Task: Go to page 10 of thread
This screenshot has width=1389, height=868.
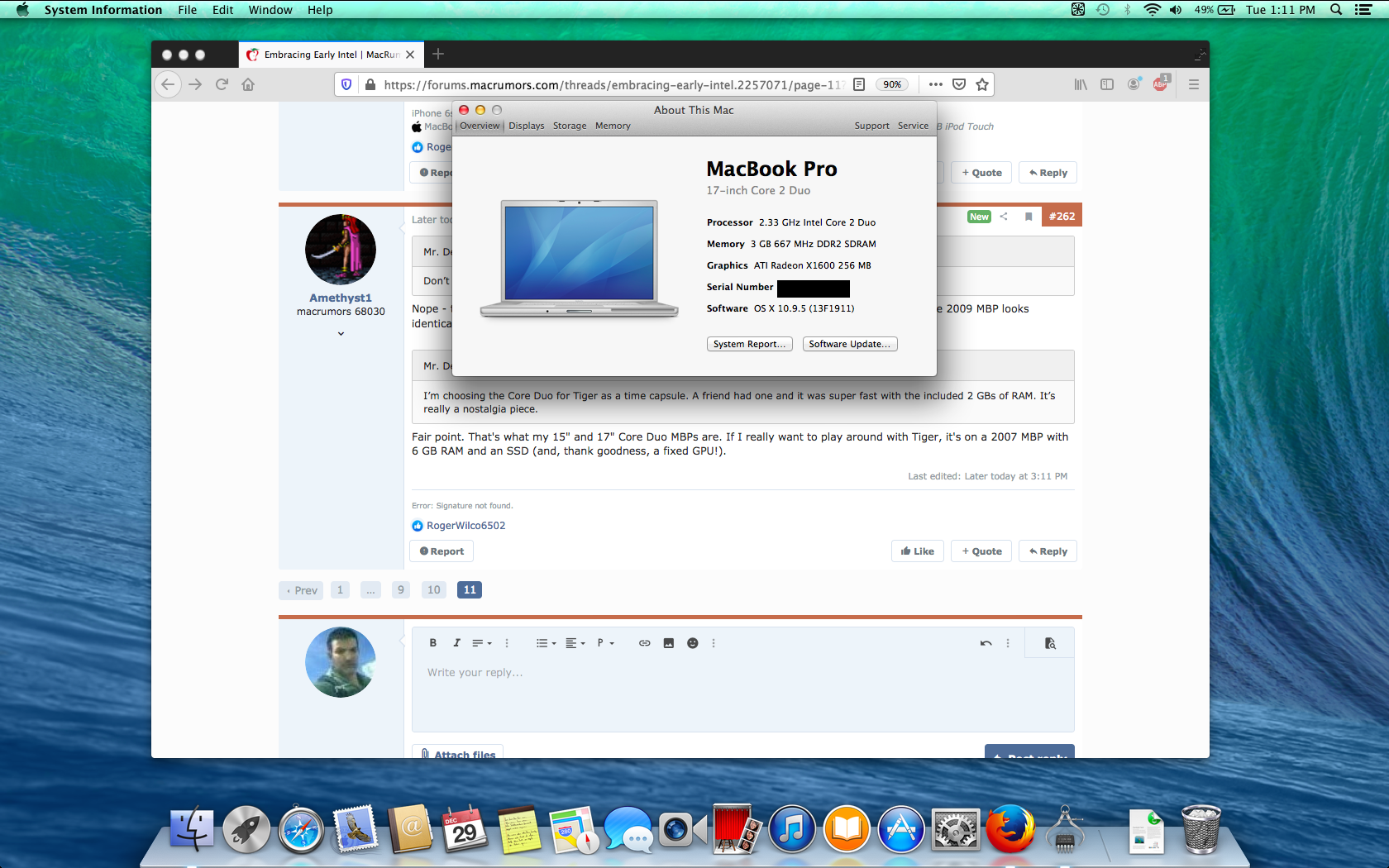Action: click(x=434, y=589)
